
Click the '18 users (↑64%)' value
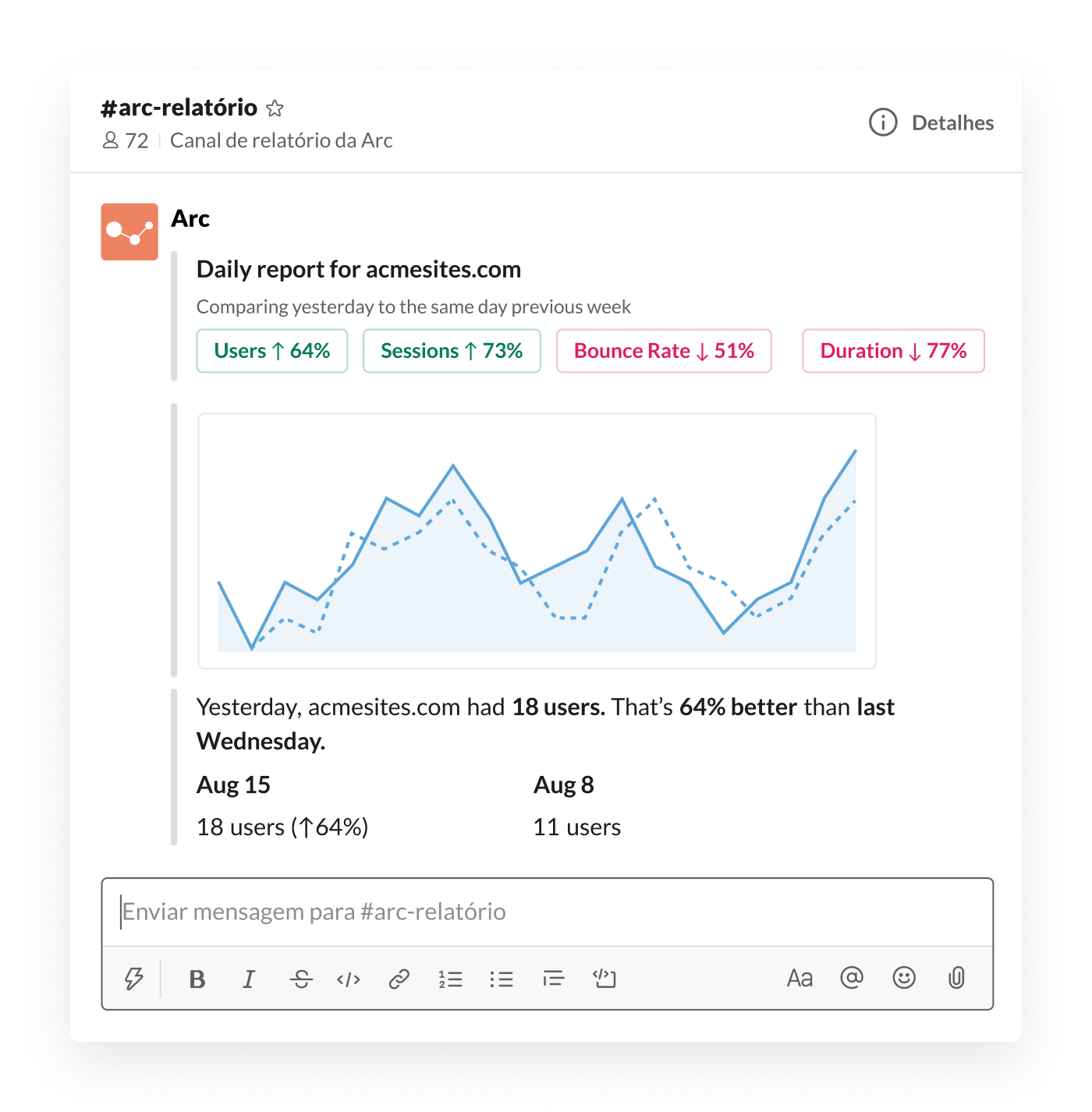[x=282, y=827]
